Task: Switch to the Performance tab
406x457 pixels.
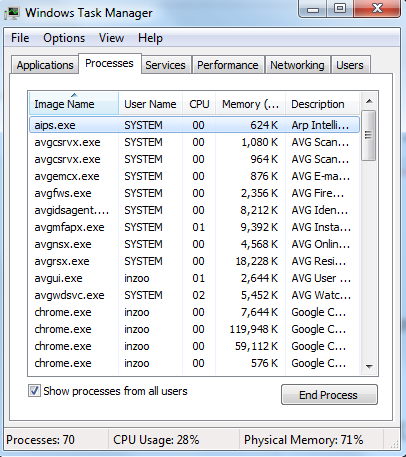Action: coord(228,65)
